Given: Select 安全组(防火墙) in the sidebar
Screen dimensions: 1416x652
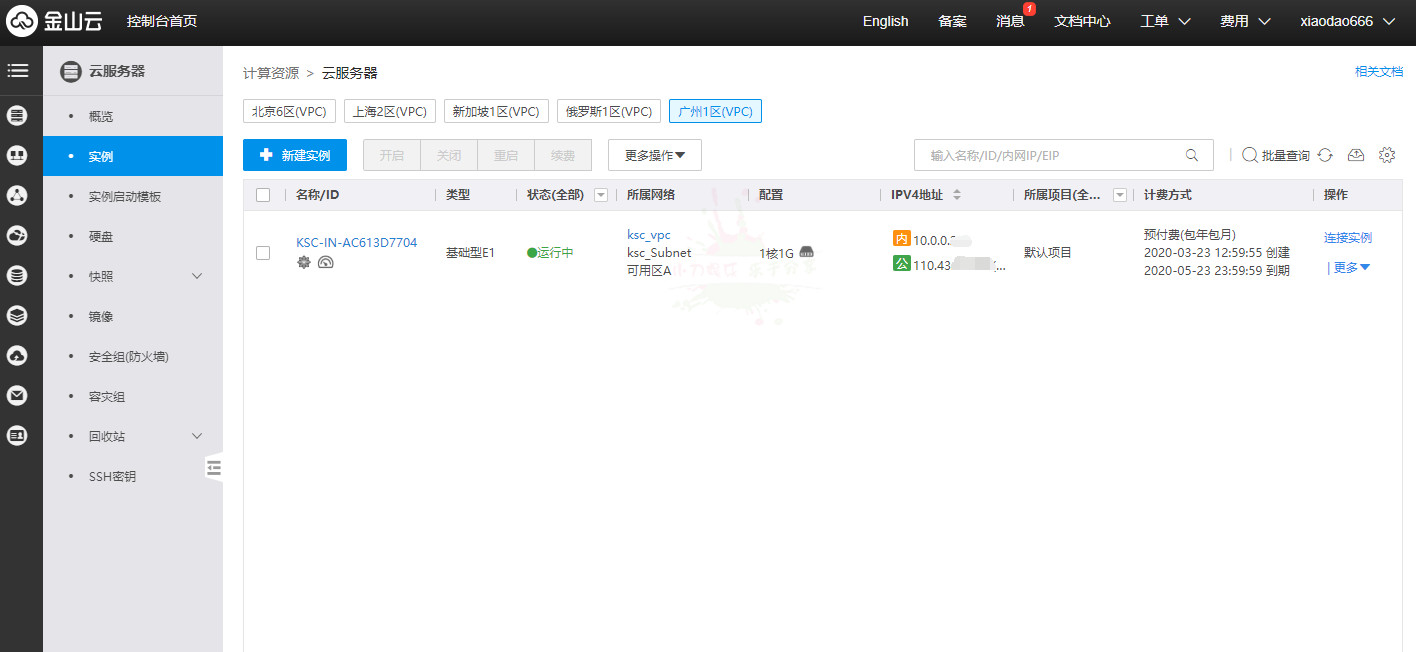Looking at the screenshot, I should 129,356.
